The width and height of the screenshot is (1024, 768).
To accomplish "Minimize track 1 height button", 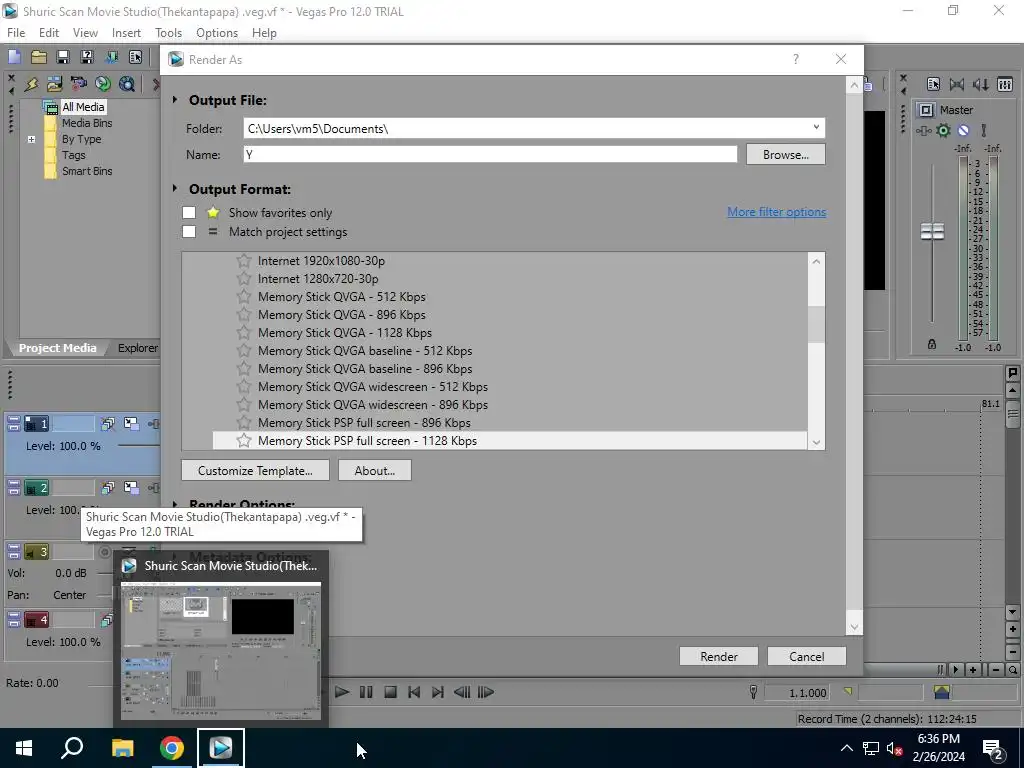I will click(x=14, y=419).
